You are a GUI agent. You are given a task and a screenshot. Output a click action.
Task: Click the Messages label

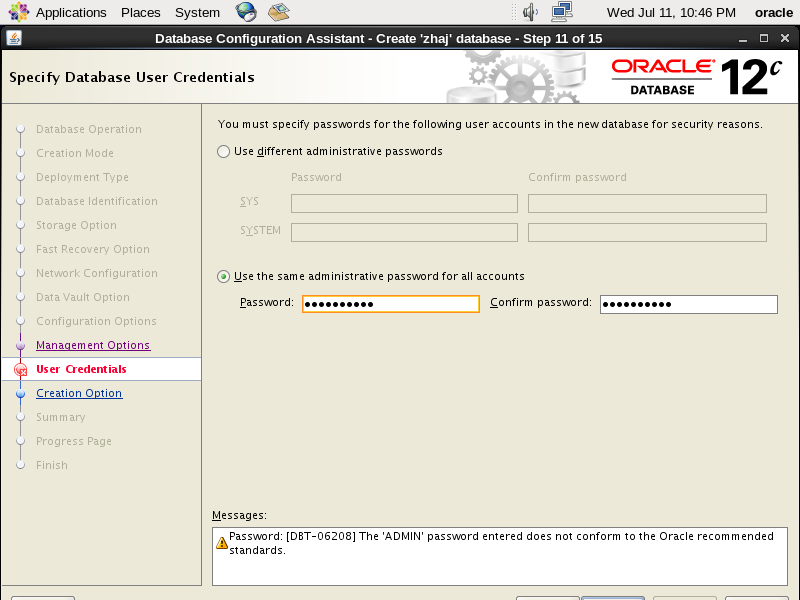click(x=239, y=515)
